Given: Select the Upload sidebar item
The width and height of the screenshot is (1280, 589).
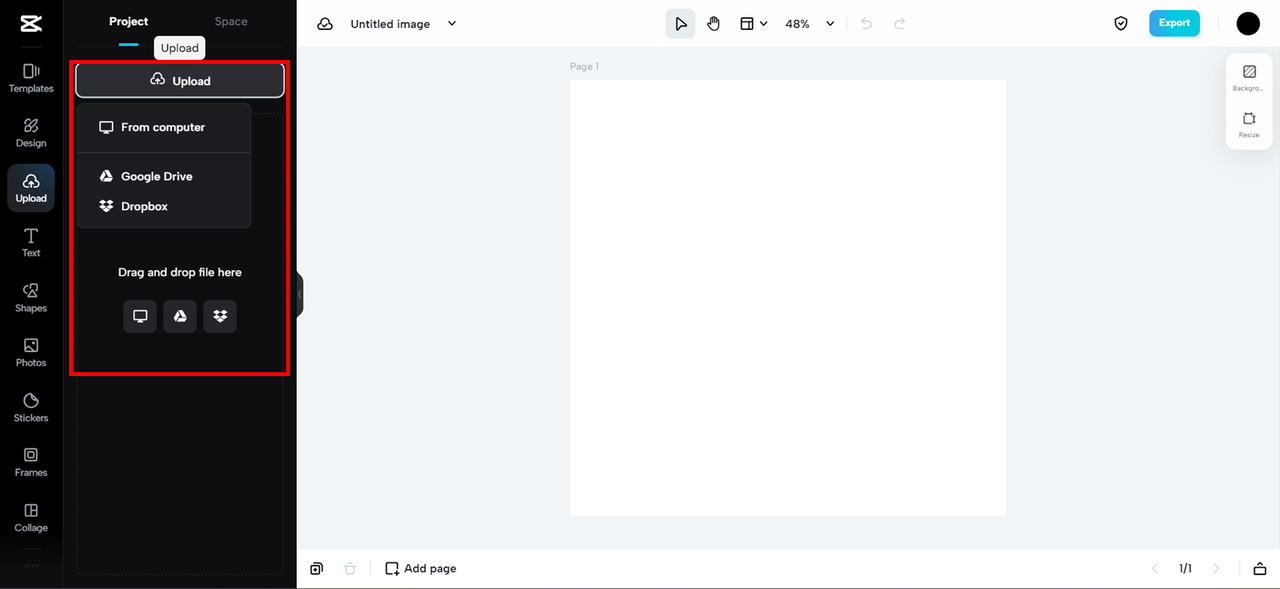Looking at the screenshot, I should coord(31,188).
